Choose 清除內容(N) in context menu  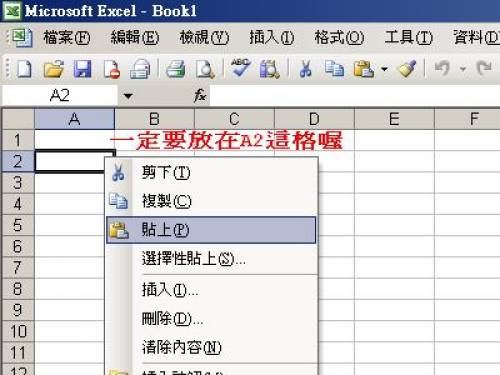point(211,347)
